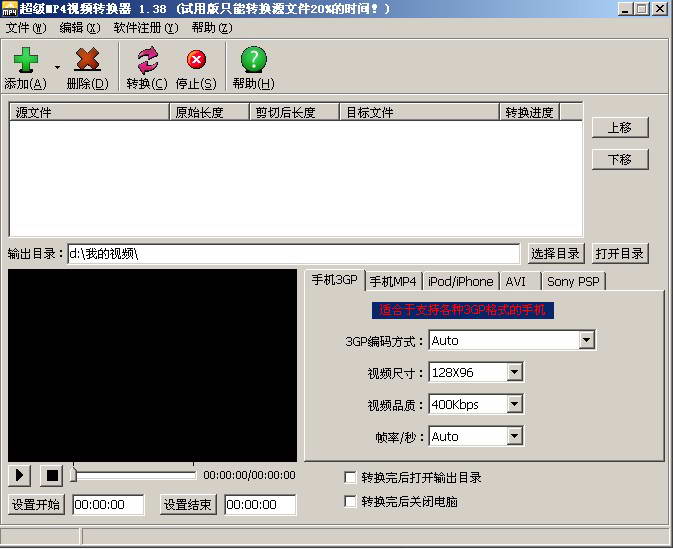Click the Choose Directory (选择目录) button
Image resolution: width=673 pixels, height=549 pixels.
555,254
